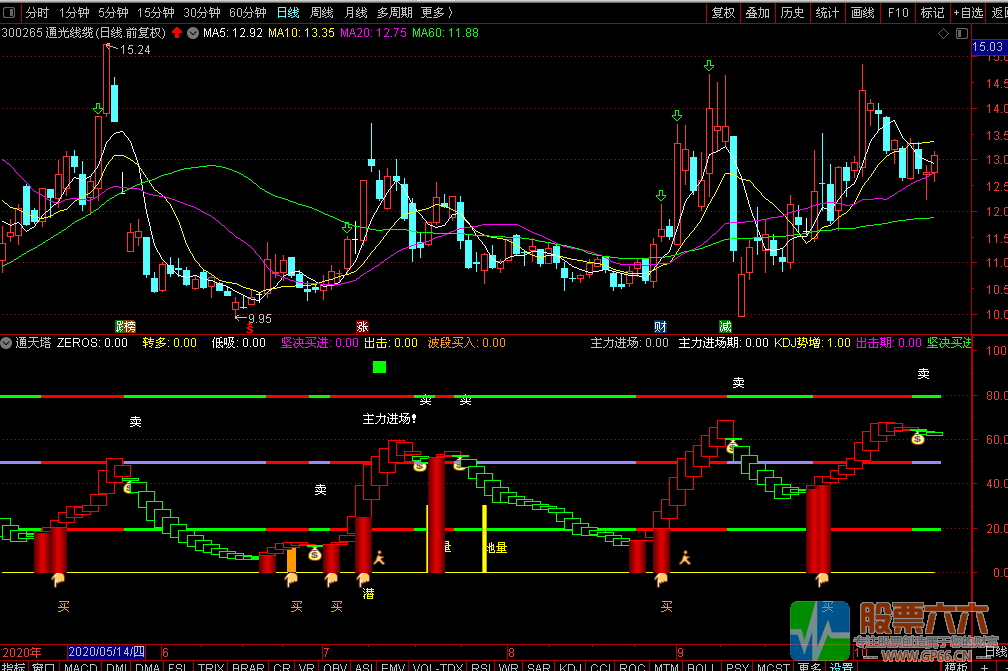Open the 复权 adjustment menu
This screenshot has height=671, width=1008.
(x=723, y=13)
